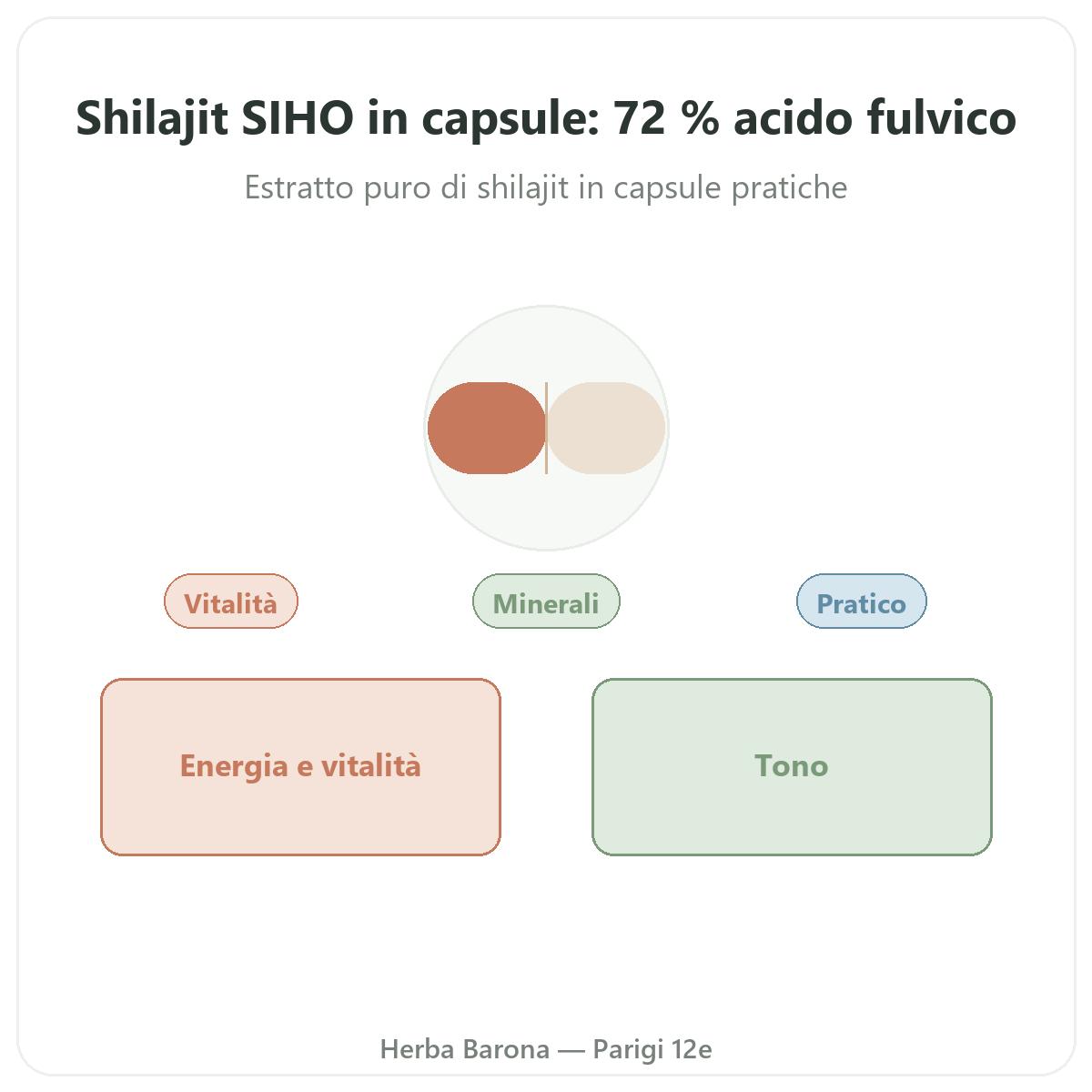This screenshot has height=1092, width=1092.
Task: Click the capsule's center divider line
Action: (x=546, y=428)
